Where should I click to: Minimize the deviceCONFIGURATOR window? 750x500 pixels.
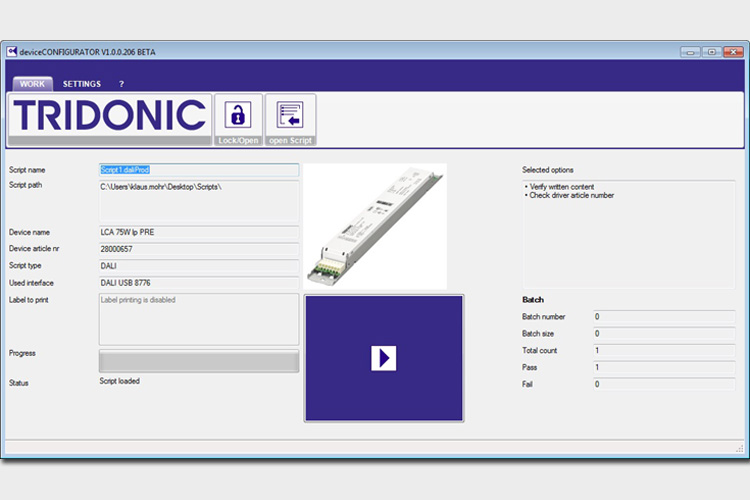[x=690, y=52]
